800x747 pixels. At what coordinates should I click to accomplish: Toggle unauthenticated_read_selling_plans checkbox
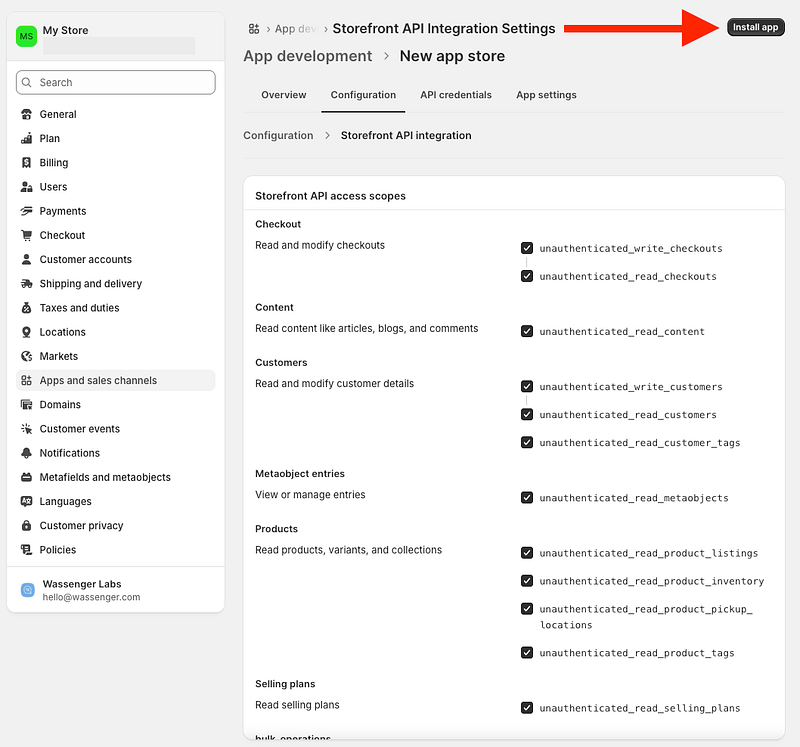(527, 708)
